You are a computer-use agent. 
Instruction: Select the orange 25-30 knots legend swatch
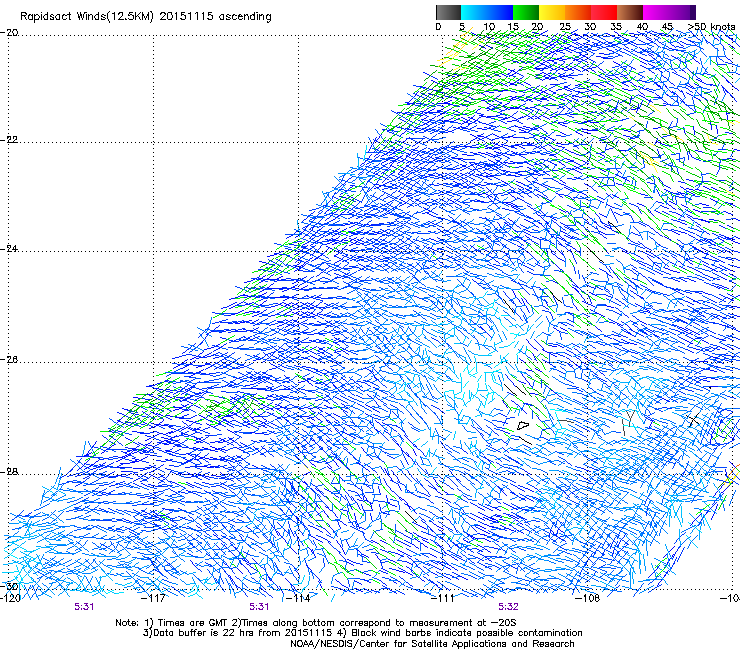tap(578, 12)
